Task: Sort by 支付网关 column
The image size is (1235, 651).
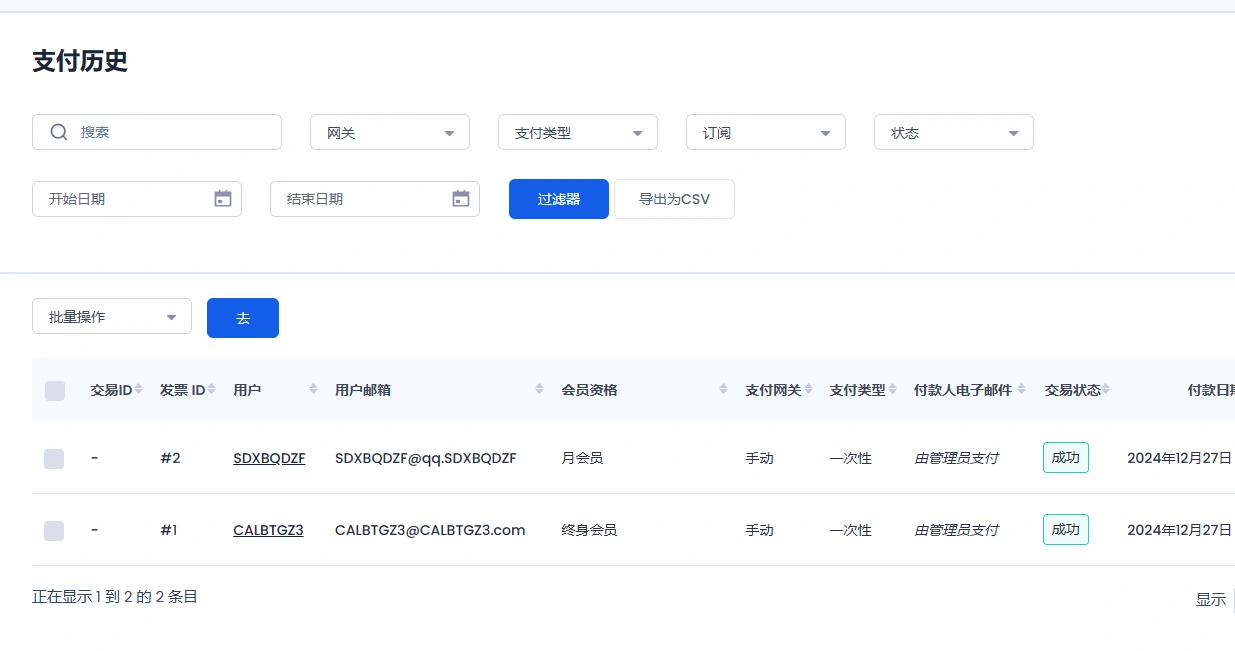Action: pos(808,390)
